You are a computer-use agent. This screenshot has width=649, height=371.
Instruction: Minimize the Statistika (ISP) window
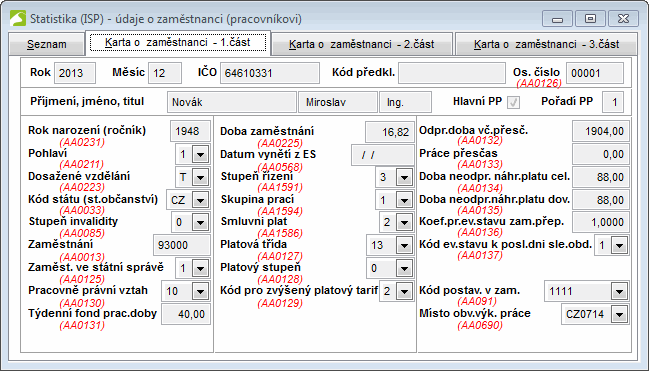coord(558,19)
